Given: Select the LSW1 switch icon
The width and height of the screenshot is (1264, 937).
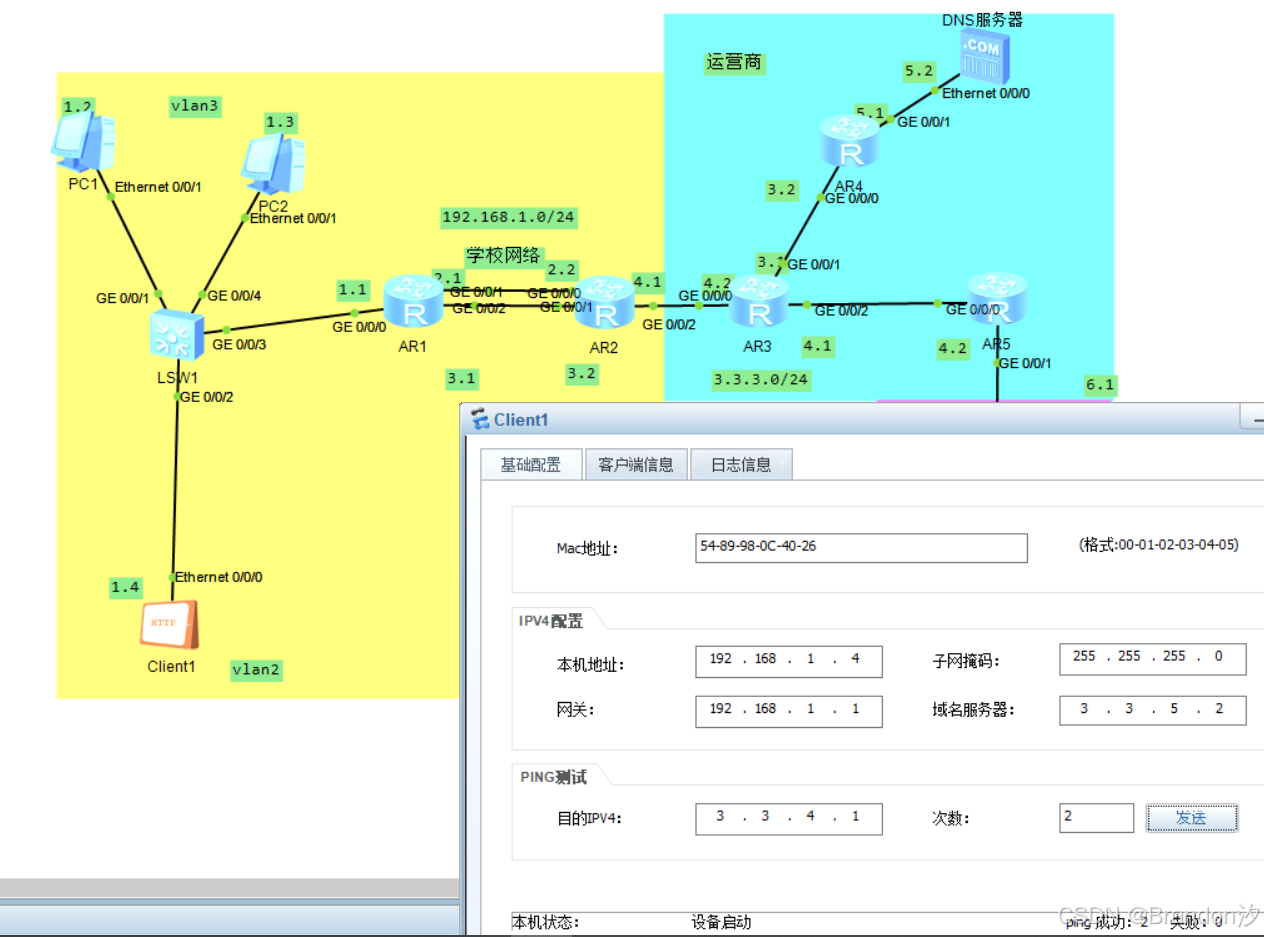Looking at the screenshot, I should click(x=176, y=334).
